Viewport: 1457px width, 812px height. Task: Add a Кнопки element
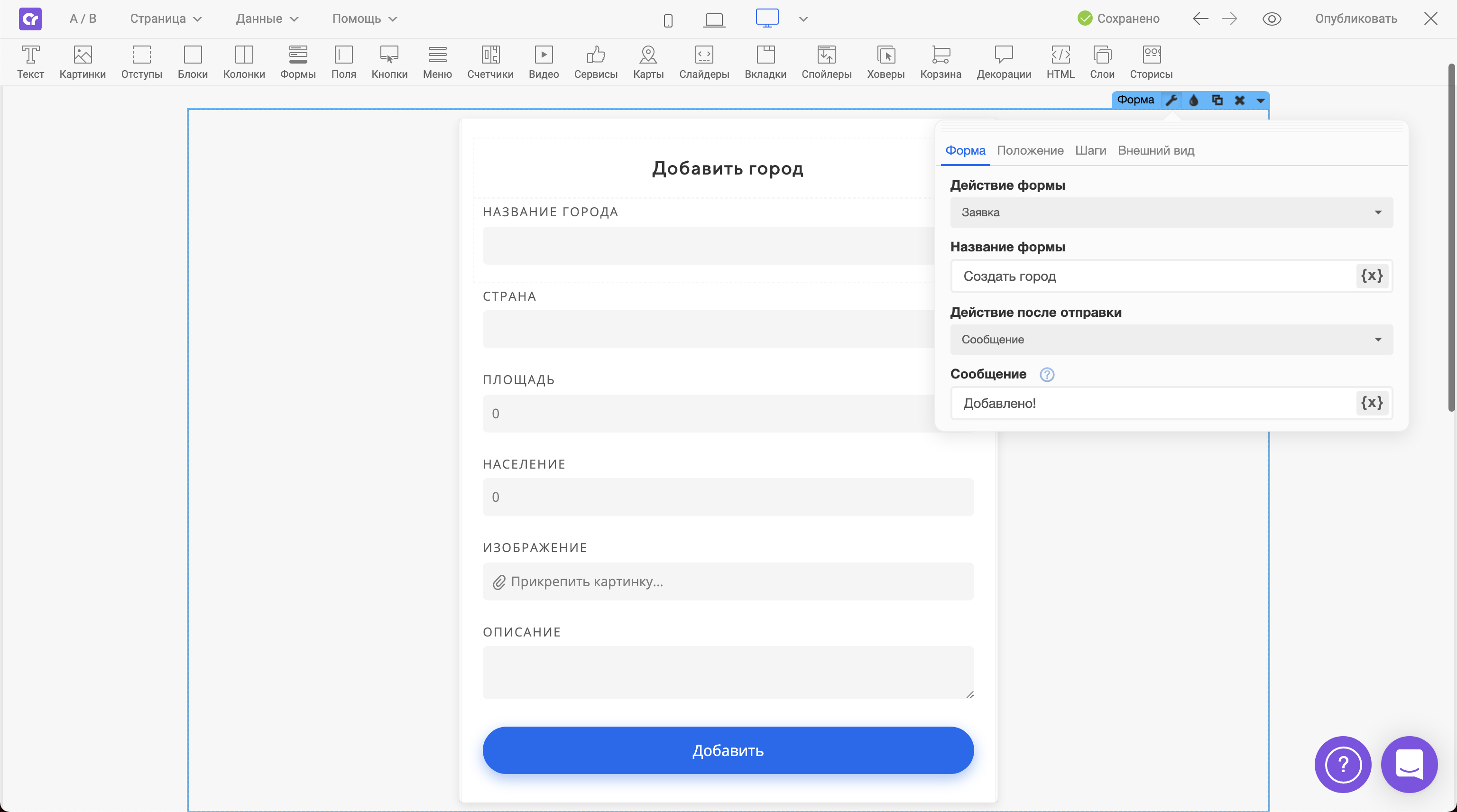(x=389, y=62)
